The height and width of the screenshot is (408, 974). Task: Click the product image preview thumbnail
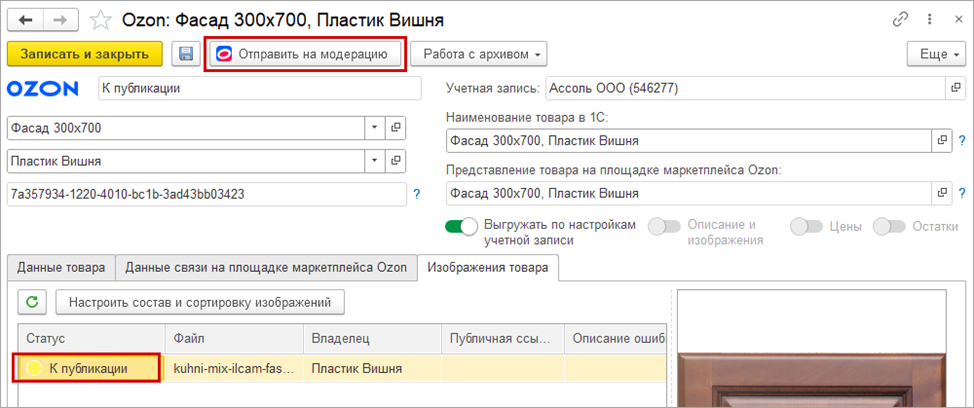pos(820,350)
